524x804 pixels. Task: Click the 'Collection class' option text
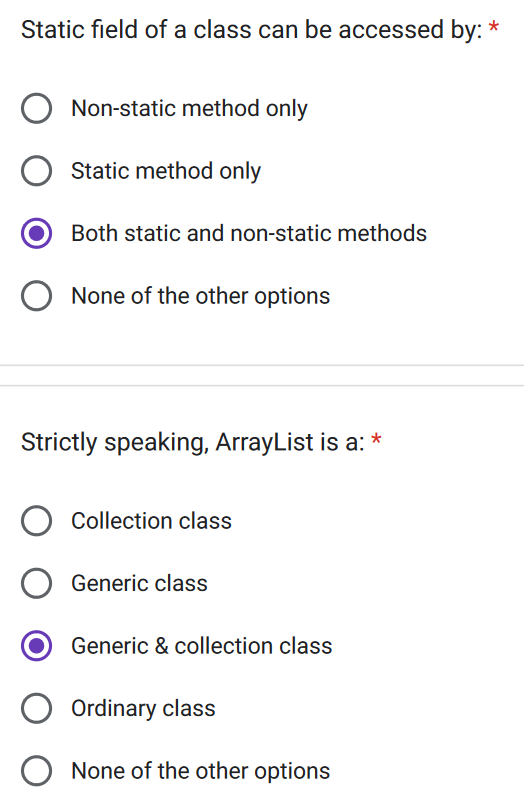[151, 521]
